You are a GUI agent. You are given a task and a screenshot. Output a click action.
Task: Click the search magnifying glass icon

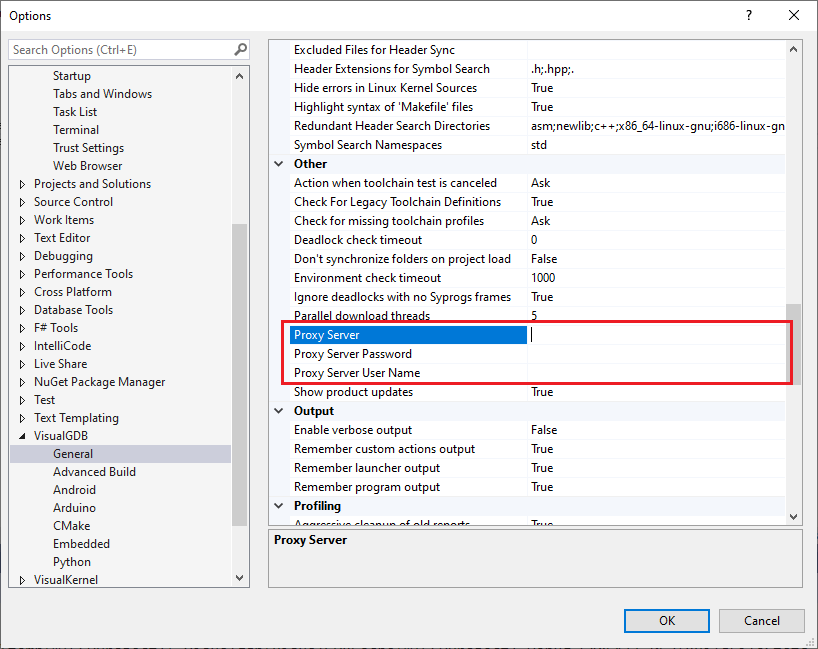(x=239, y=48)
